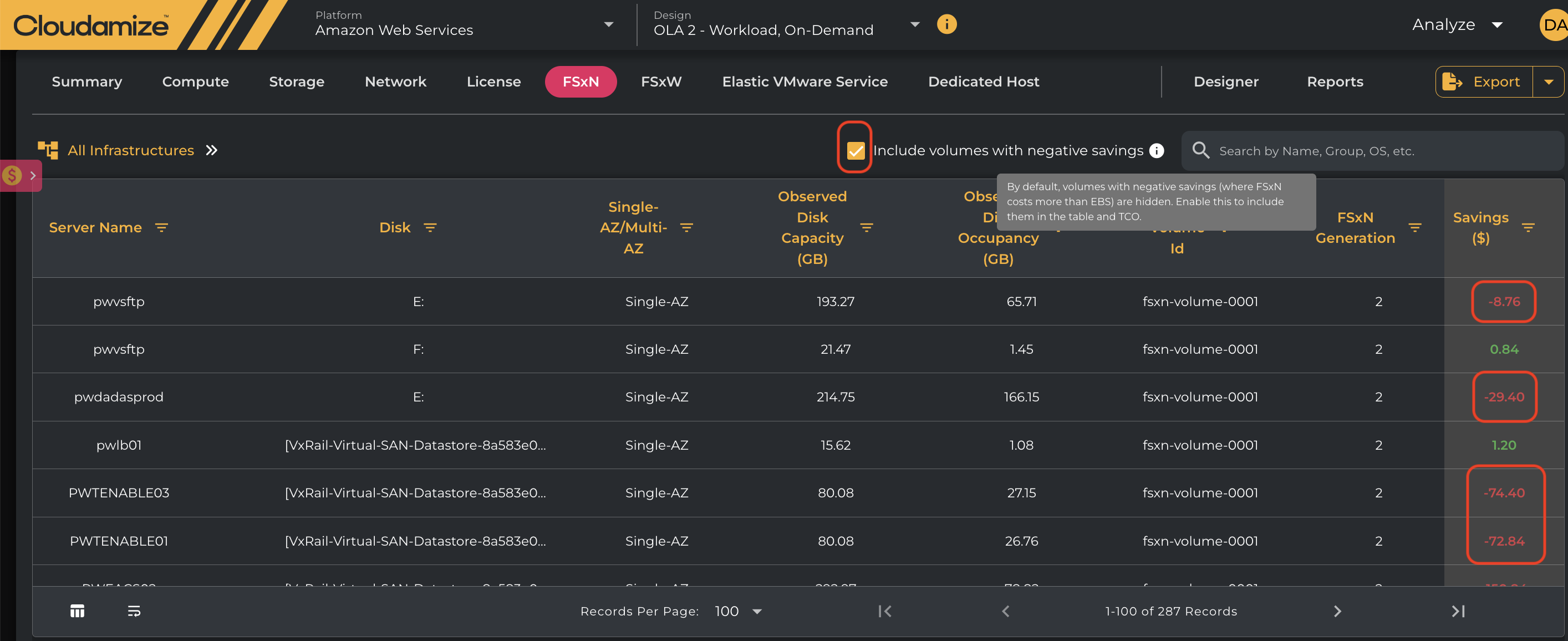Go to the next page
This screenshot has width=1568, height=641.
(x=1337, y=611)
